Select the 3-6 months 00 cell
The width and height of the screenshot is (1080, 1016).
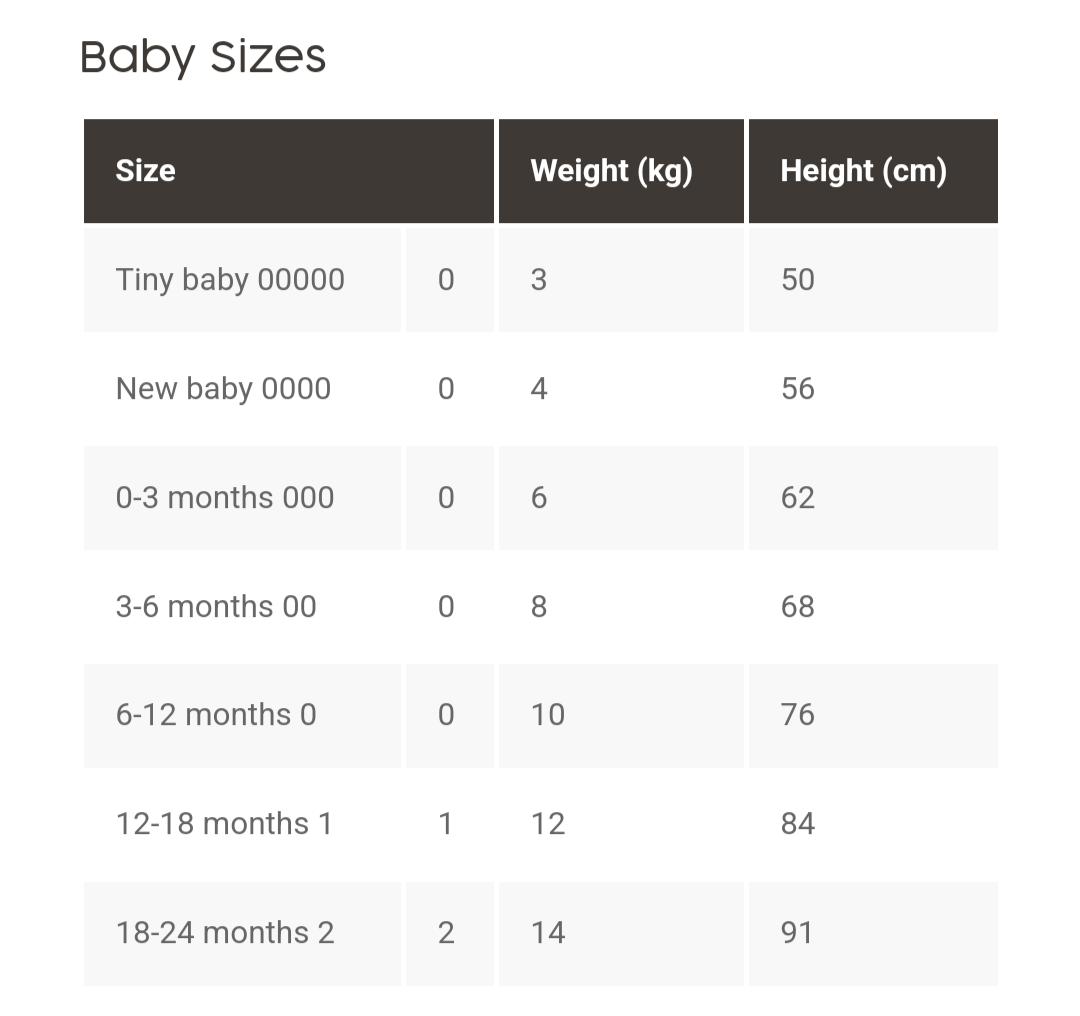[216, 607]
